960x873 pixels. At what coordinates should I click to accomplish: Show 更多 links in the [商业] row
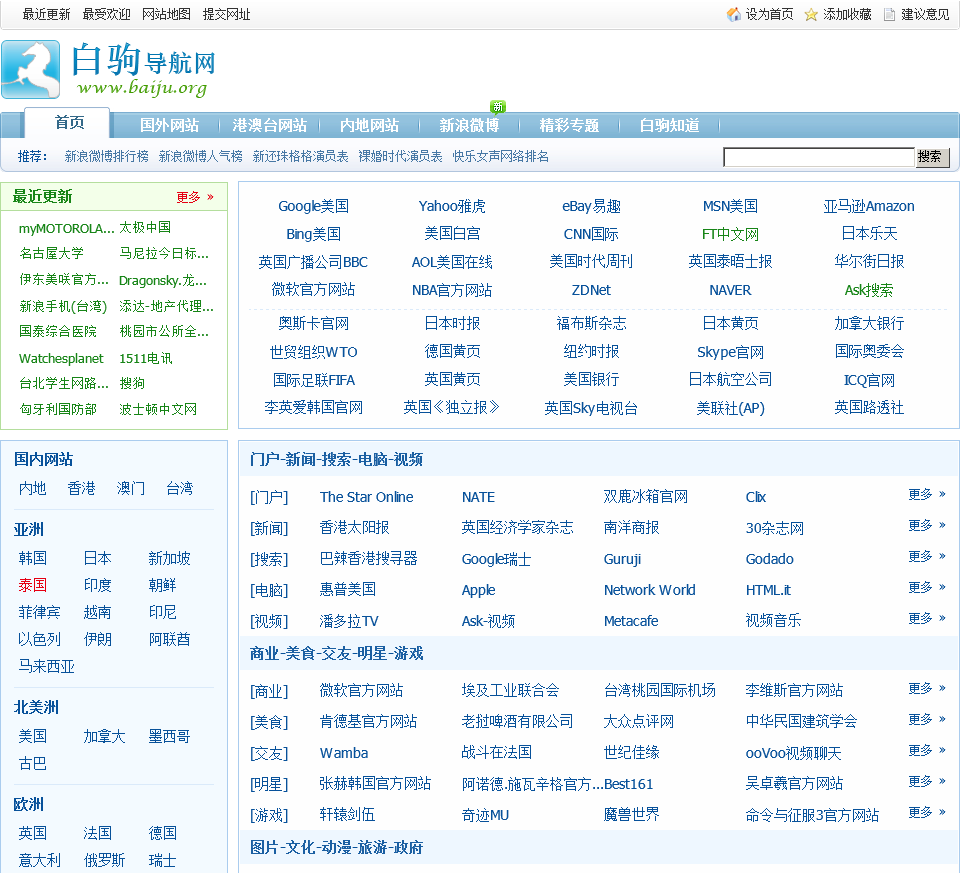926,689
